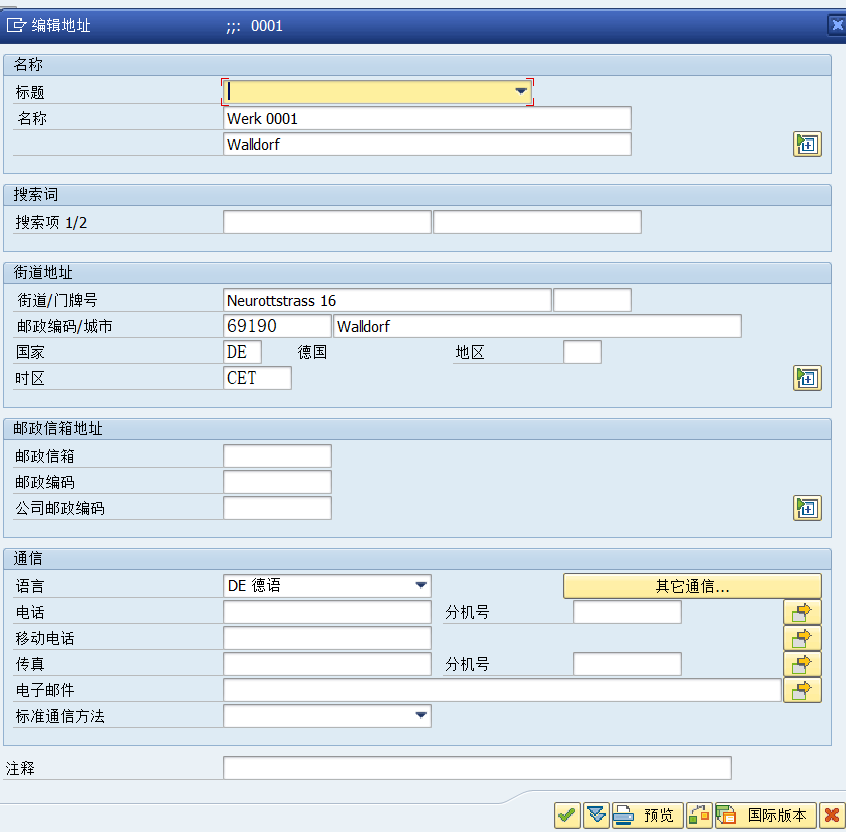Click the 通信 section header
The image size is (846, 832).
pos(417,558)
